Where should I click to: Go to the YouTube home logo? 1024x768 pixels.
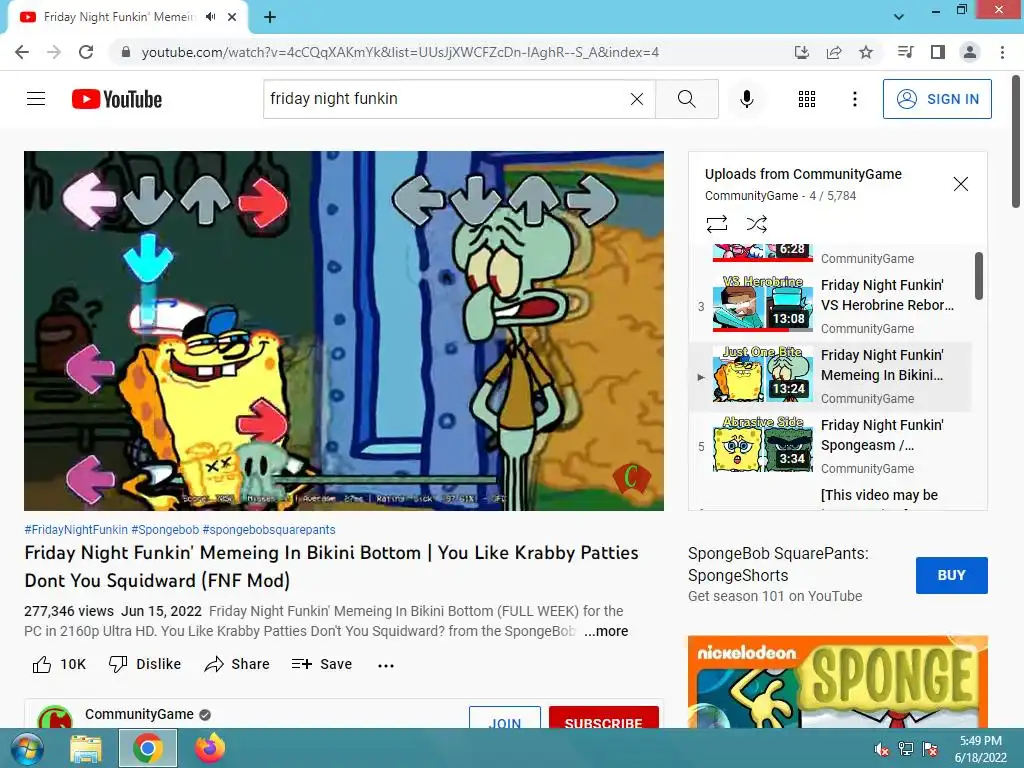[x=117, y=99]
